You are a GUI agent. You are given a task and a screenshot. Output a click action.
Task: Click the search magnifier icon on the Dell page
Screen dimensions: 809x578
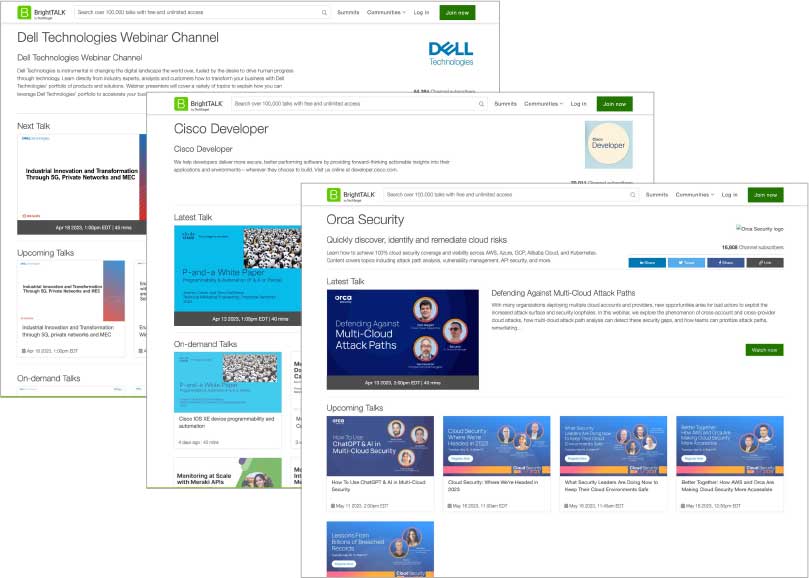[x=324, y=13]
